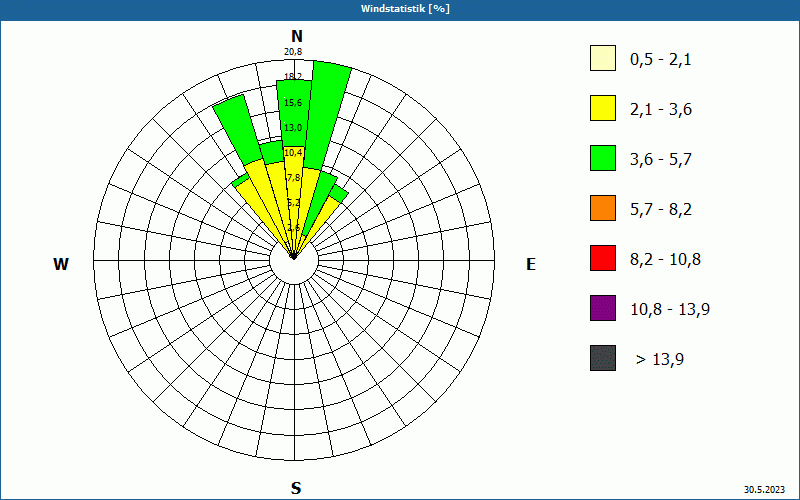Click the W compass label

(61, 264)
